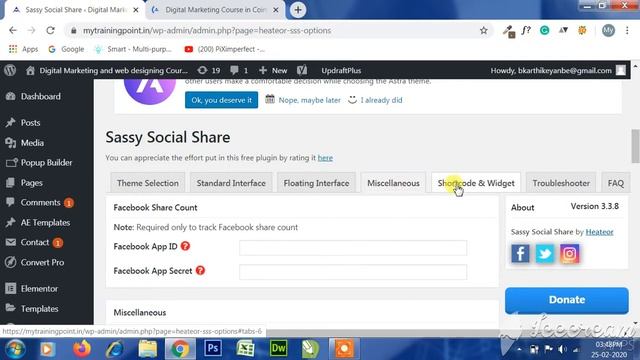Open Facebook App ID help icon

pyautogui.click(x=185, y=246)
